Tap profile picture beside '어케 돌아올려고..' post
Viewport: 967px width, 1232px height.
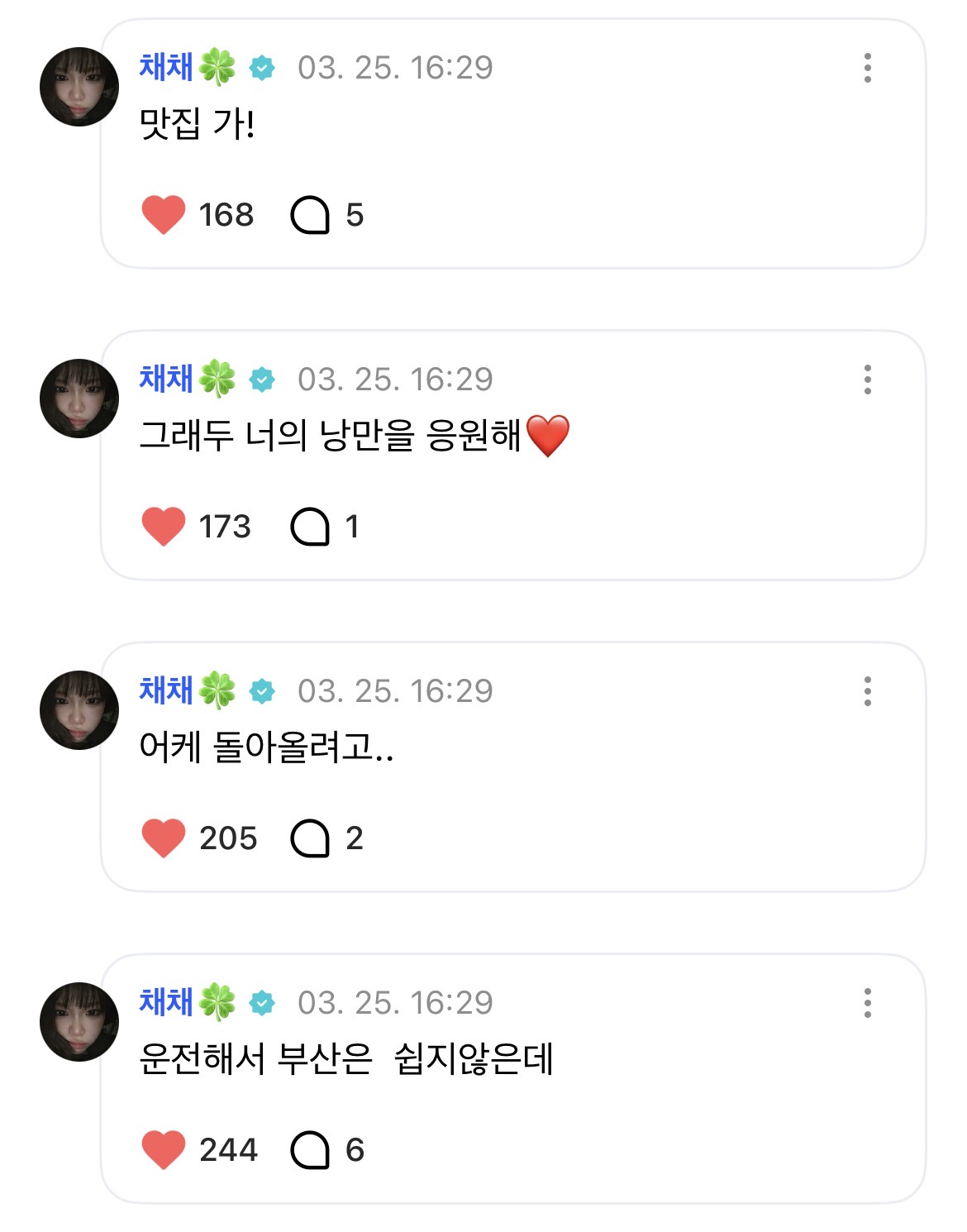coord(79,710)
